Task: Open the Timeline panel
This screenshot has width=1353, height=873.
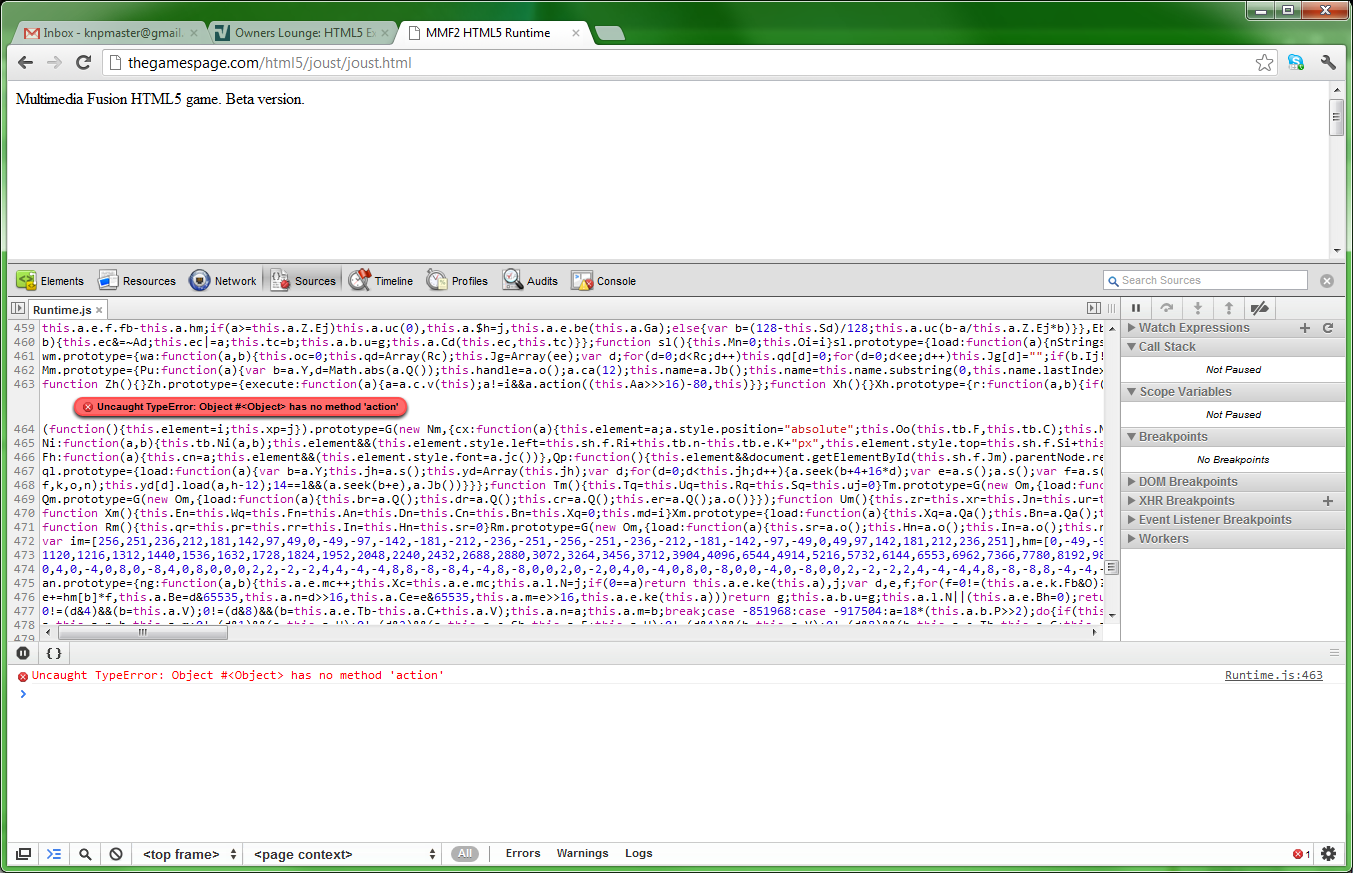Action: click(x=381, y=281)
